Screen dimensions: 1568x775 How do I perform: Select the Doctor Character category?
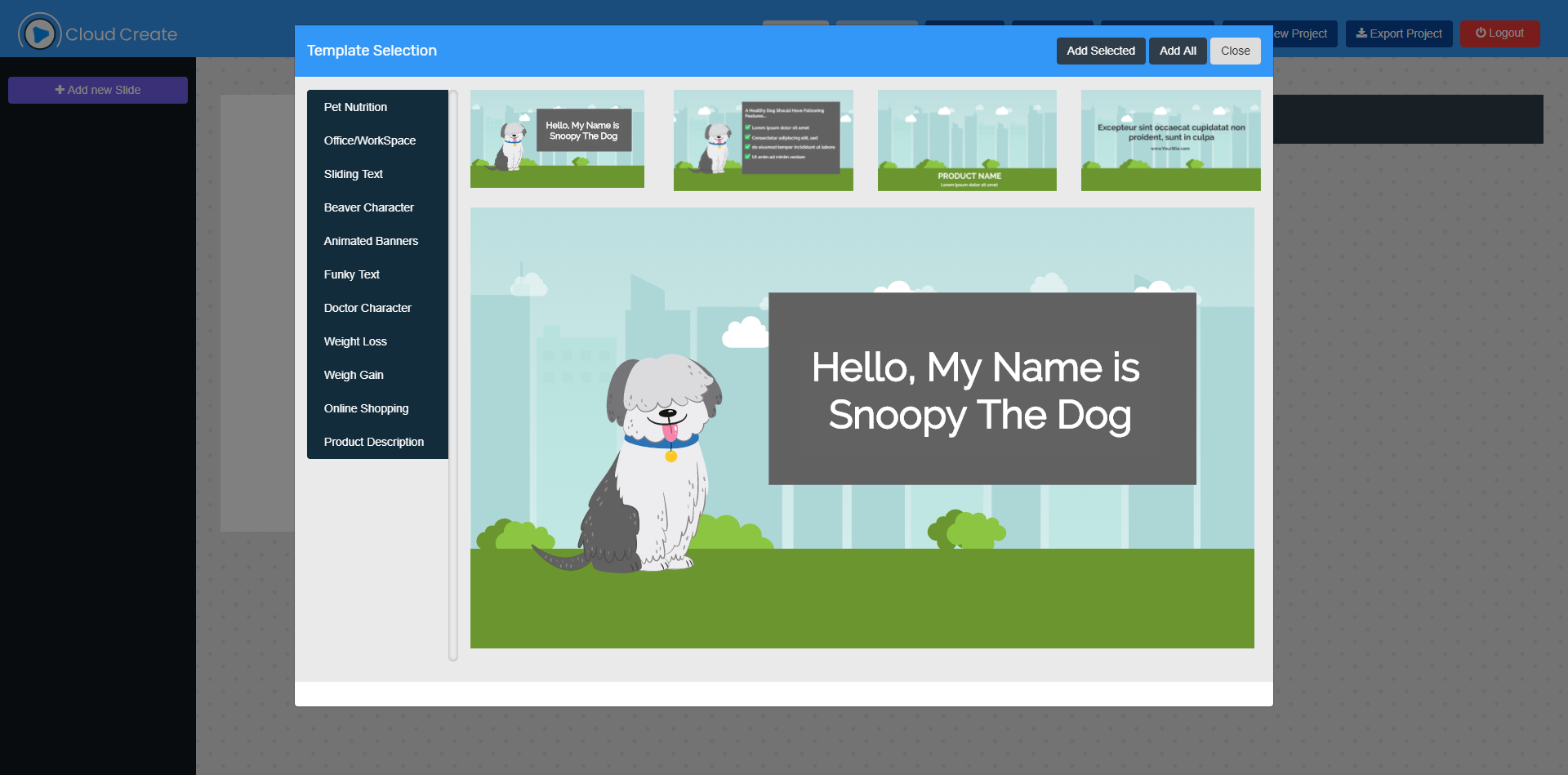coord(367,308)
